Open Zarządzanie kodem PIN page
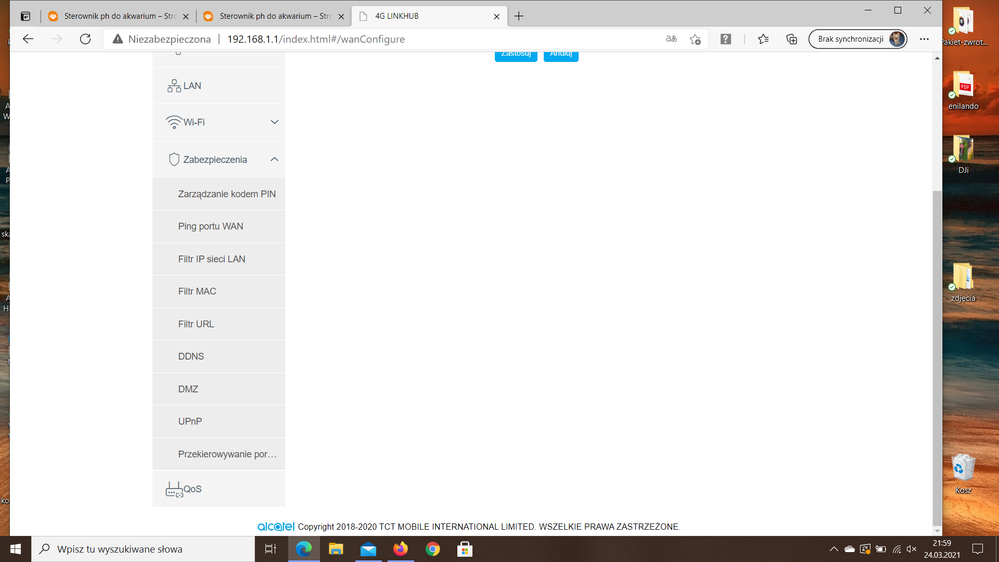 click(226, 194)
